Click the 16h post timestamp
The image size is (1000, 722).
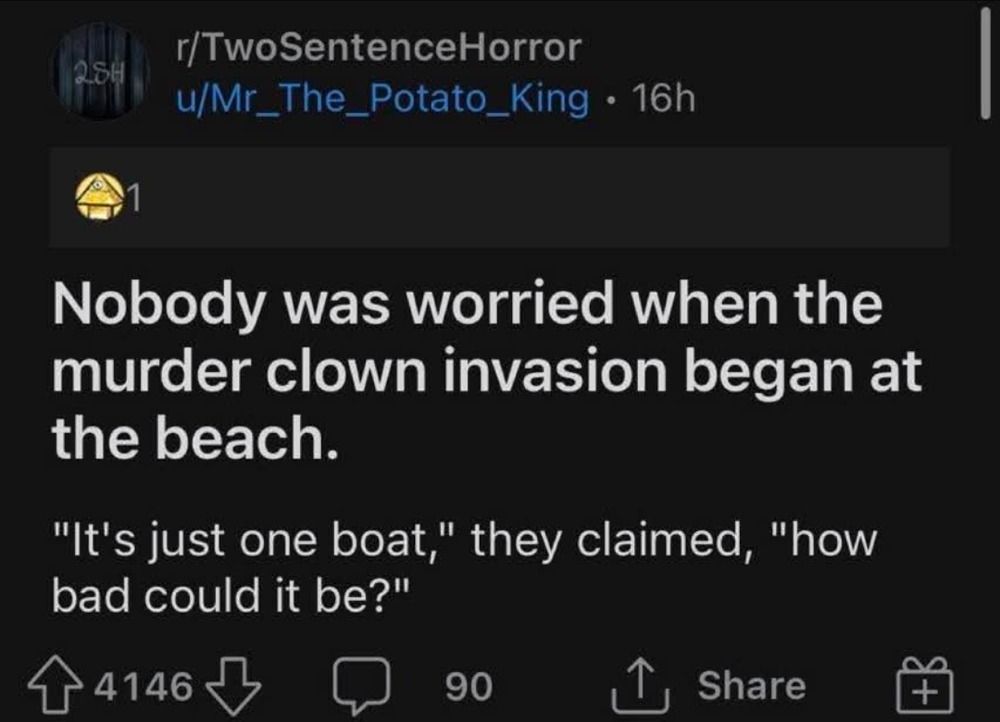coord(656,98)
